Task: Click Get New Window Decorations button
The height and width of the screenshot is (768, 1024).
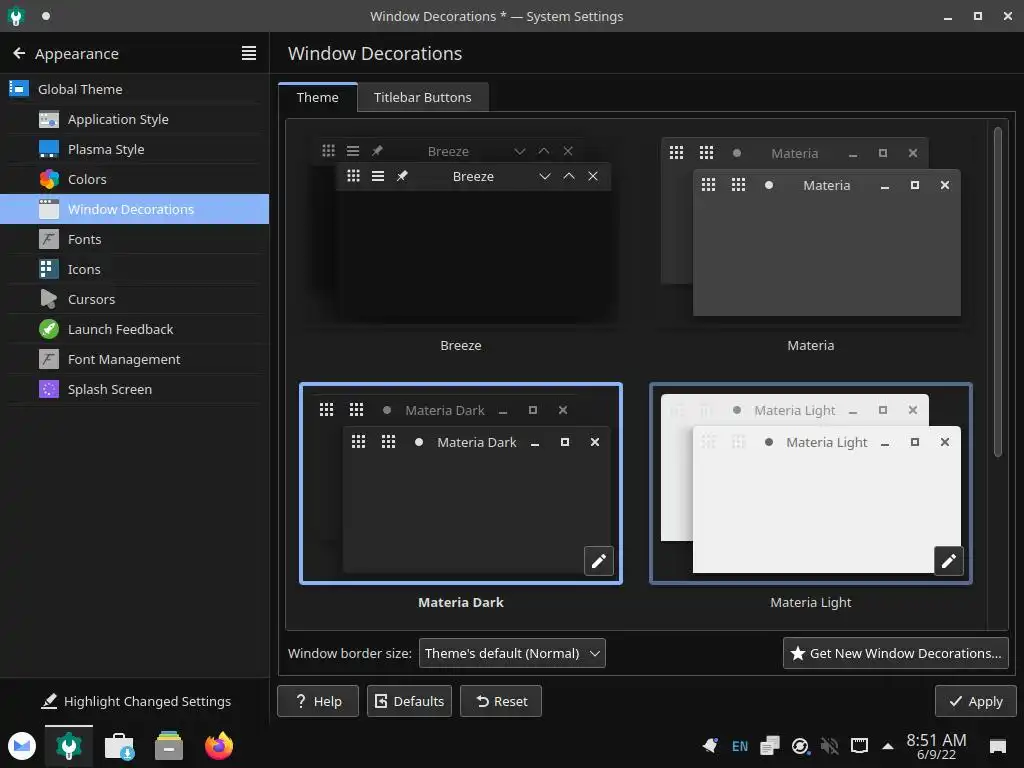Action: pyautogui.click(x=896, y=653)
